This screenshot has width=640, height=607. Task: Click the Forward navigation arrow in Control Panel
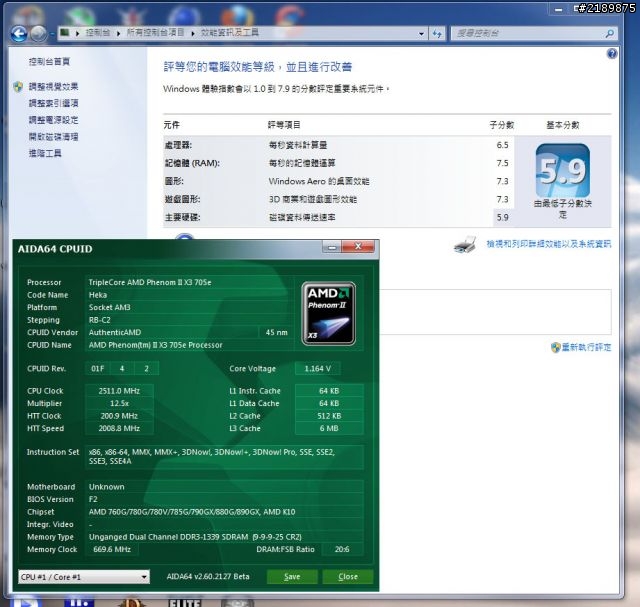click(x=38, y=33)
